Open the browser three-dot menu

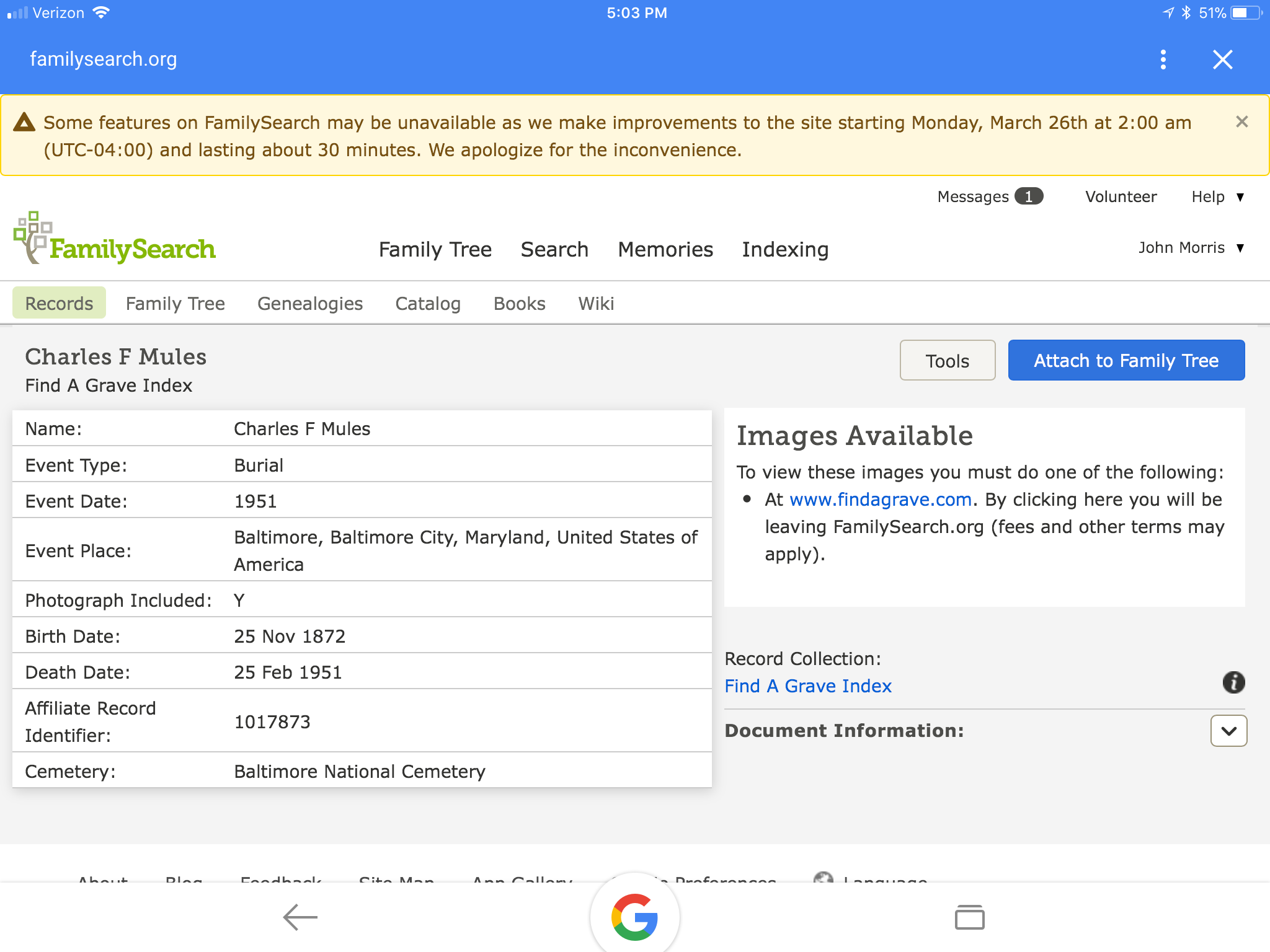point(1163,59)
